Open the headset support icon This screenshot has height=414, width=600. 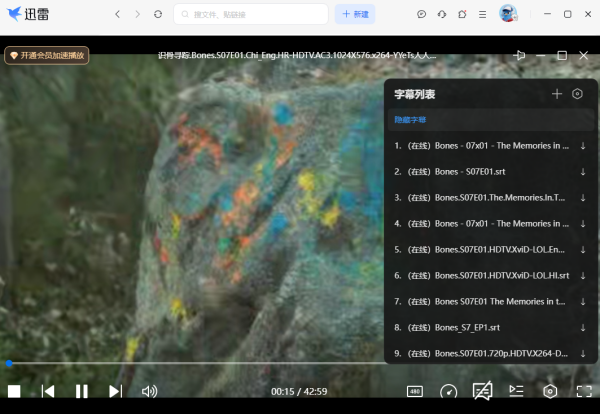pyautogui.click(x=442, y=14)
